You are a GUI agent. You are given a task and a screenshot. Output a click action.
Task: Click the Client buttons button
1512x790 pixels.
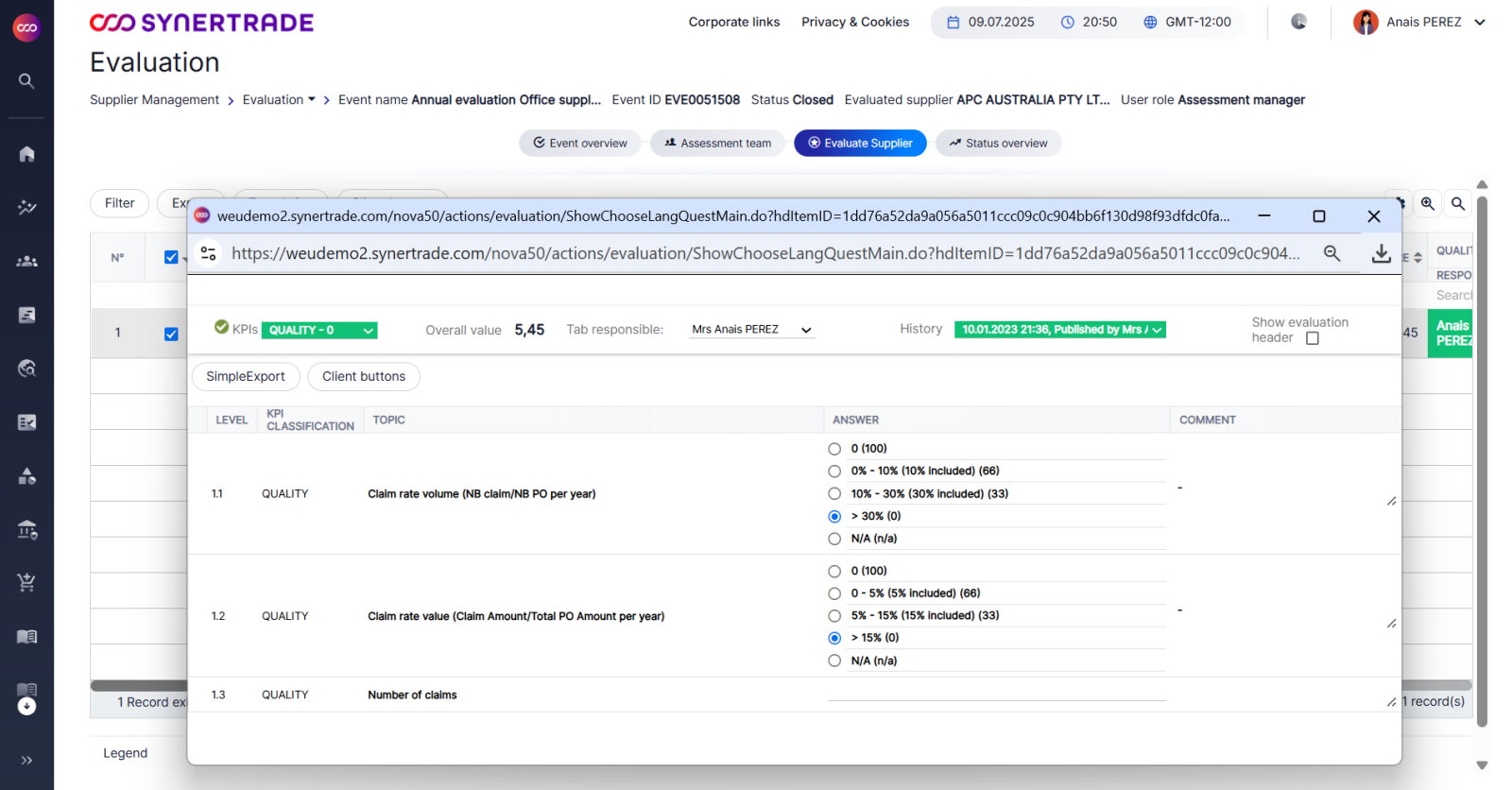pyautogui.click(x=364, y=376)
